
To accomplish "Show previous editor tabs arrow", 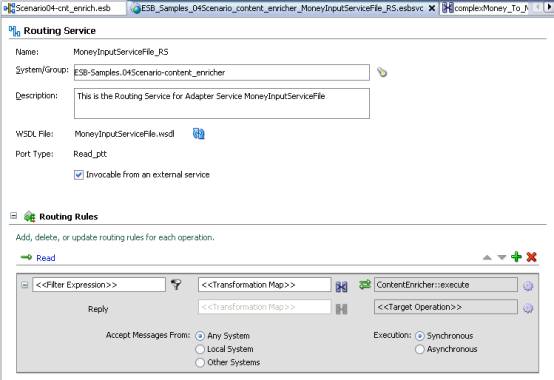I will tap(537, 7).
